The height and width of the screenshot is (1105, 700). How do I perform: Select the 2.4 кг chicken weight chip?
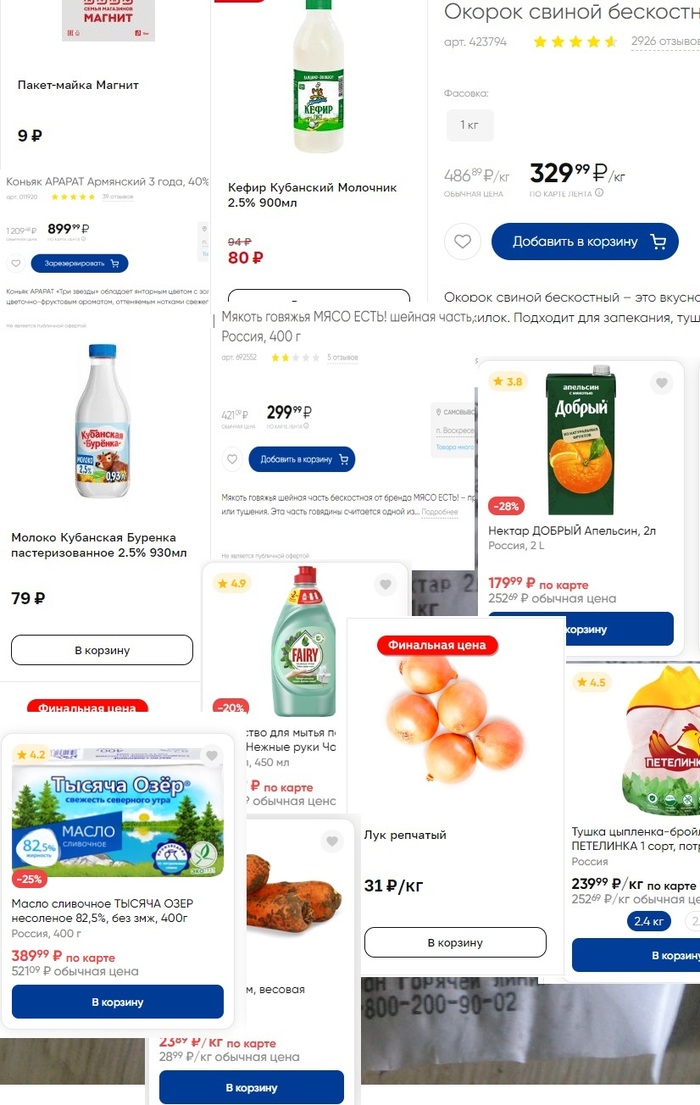click(649, 921)
